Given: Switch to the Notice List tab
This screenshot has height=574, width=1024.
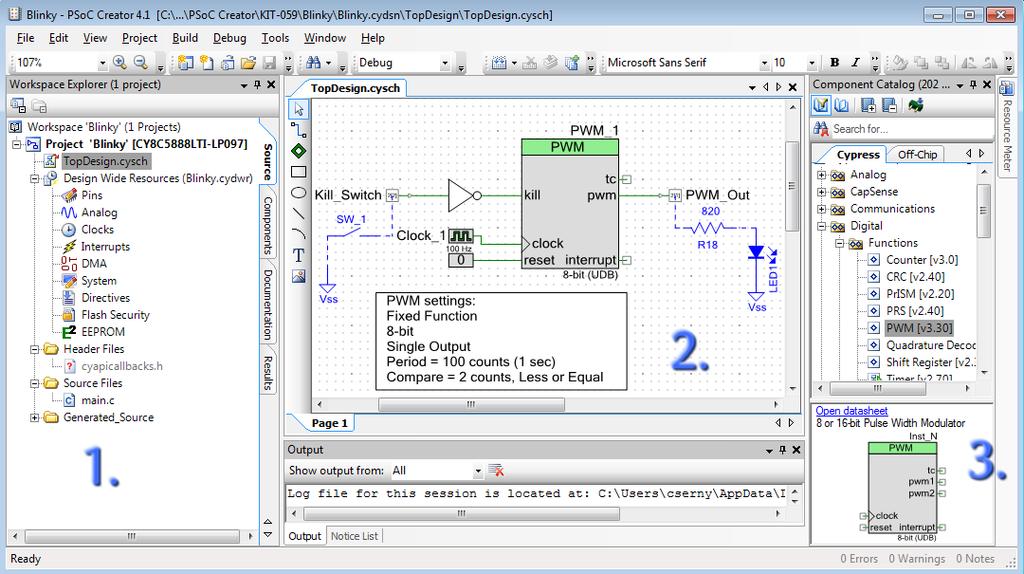Looking at the screenshot, I should (x=354, y=536).
